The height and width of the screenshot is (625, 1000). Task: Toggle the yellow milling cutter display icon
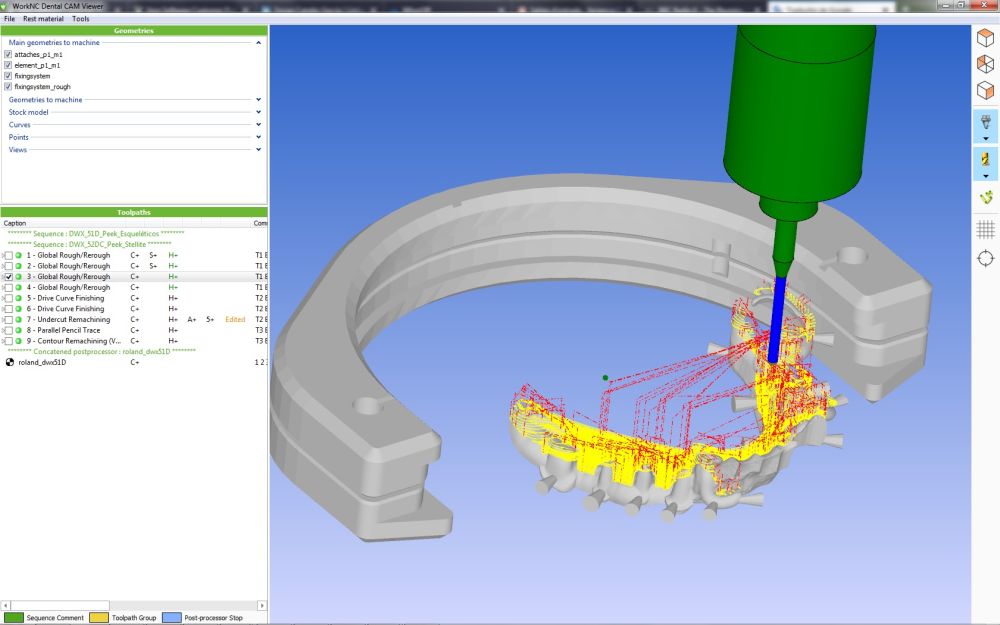click(985, 159)
